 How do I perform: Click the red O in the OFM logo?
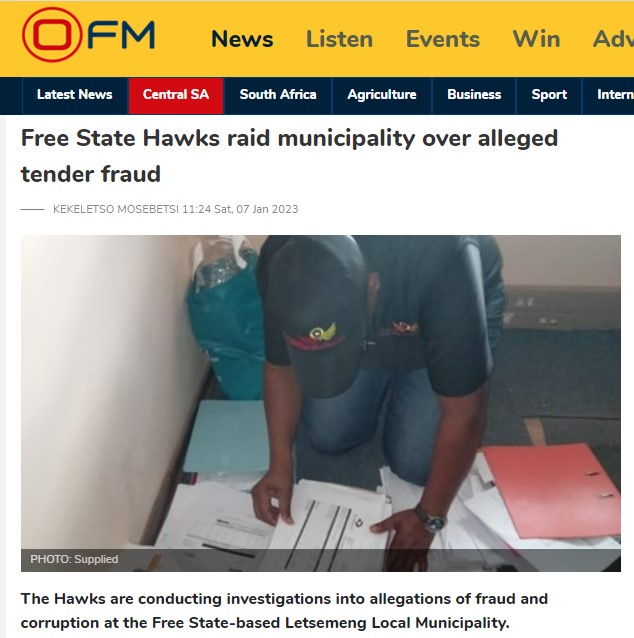[52, 35]
